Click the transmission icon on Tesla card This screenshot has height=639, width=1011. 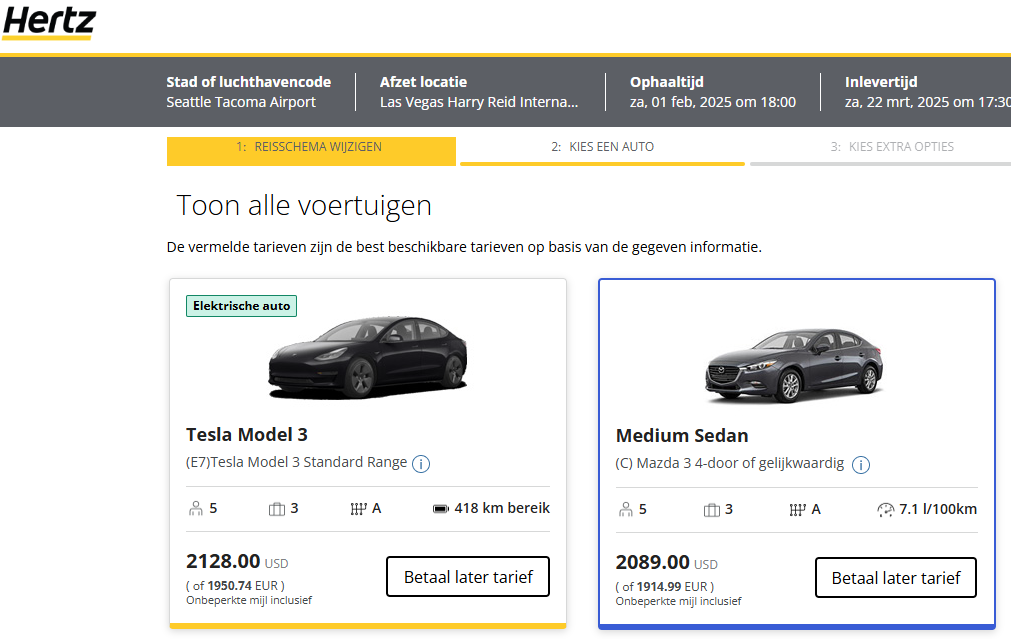tap(360, 509)
